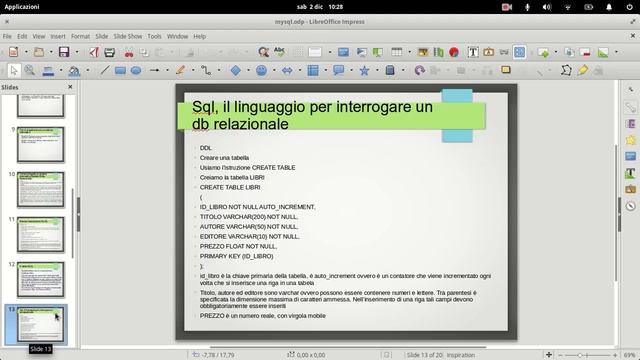The height and width of the screenshot is (360, 640).
Task: Pick the blue diamond basic shapes tool
Action: (236, 70)
